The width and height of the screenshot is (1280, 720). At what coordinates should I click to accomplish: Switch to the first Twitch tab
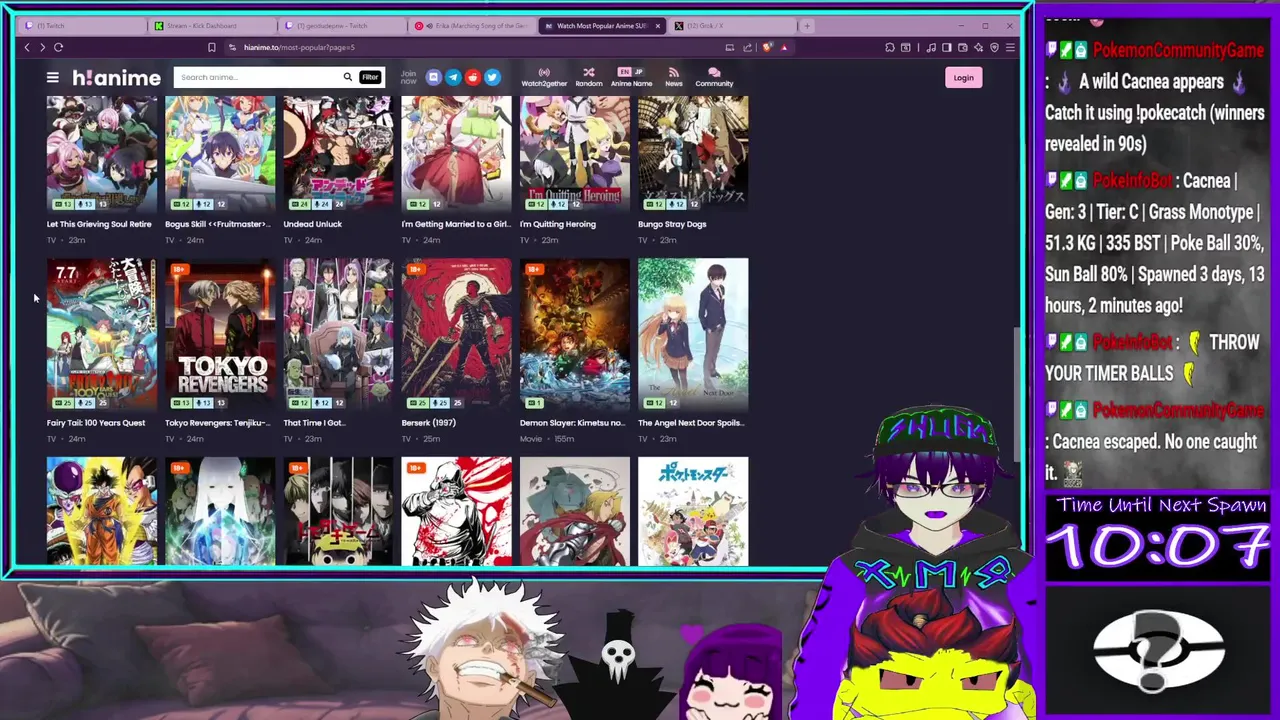(x=85, y=26)
